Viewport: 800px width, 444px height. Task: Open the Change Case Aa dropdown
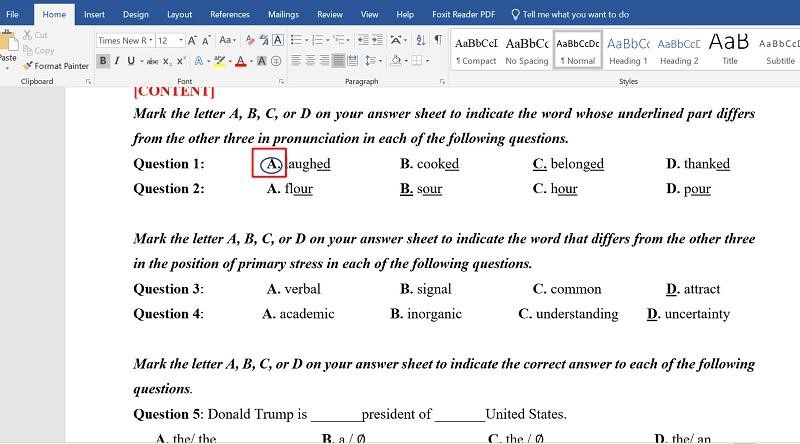[227, 40]
